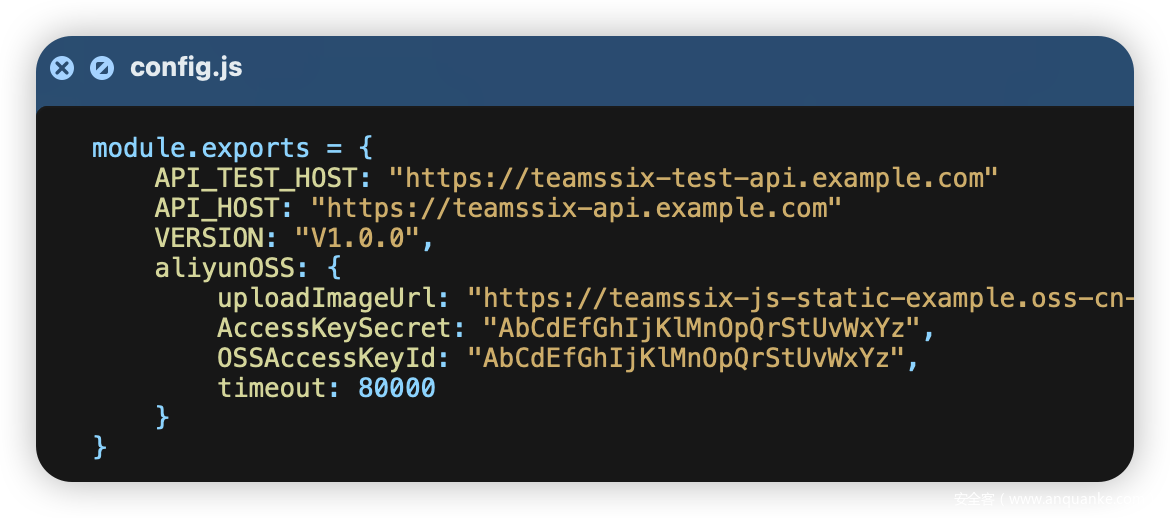This screenshot has height=518, width=1170.
Task: Select the "V1.0.0" version string
Action: (356, 239)
